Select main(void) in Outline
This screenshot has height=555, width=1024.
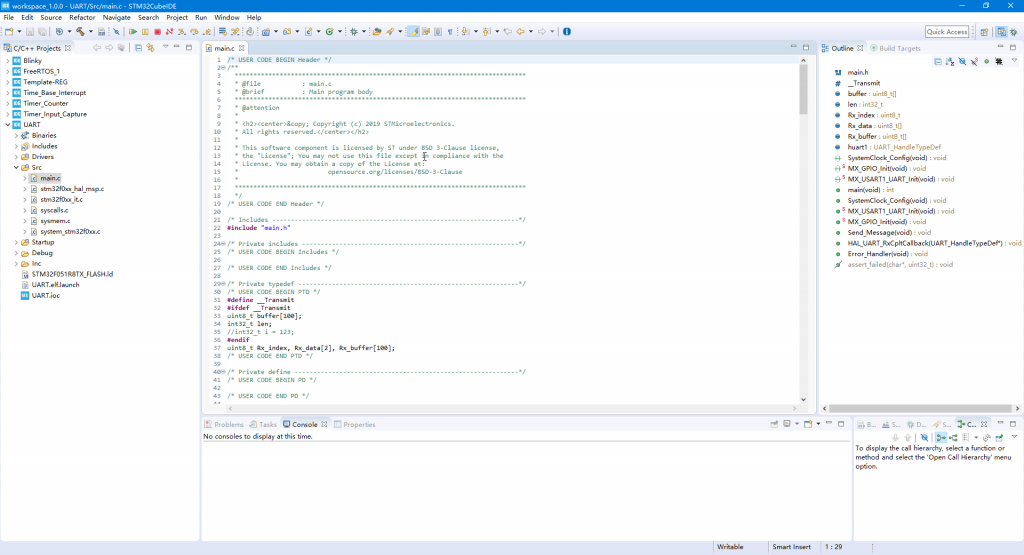click(x=871, y=190)
